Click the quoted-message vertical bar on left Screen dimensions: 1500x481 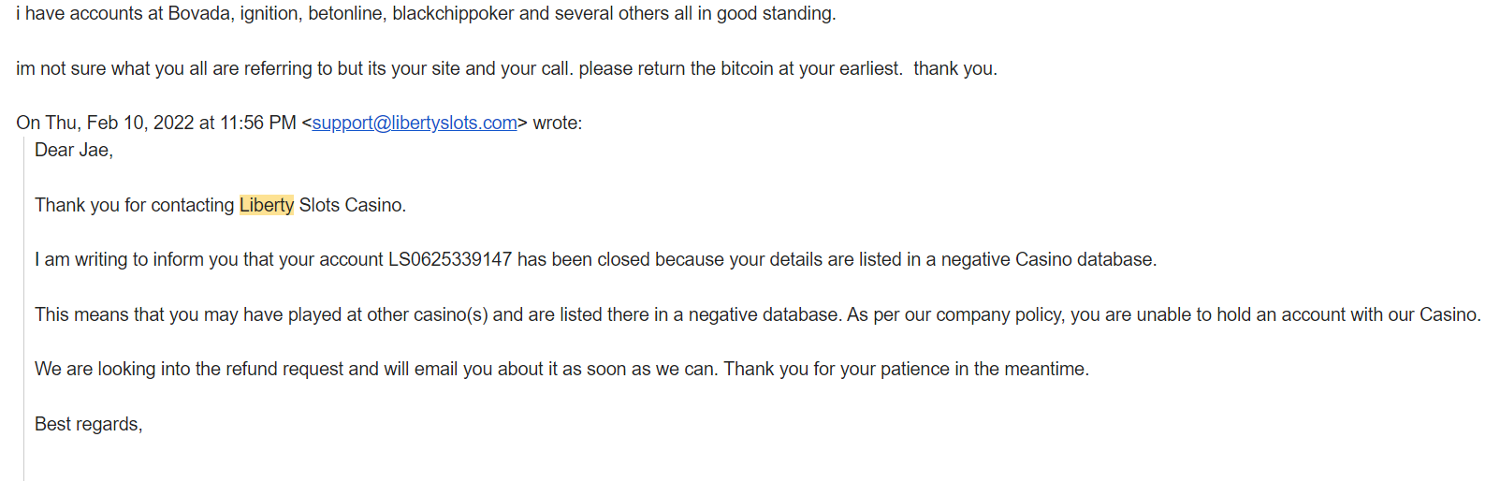[24, 300]
